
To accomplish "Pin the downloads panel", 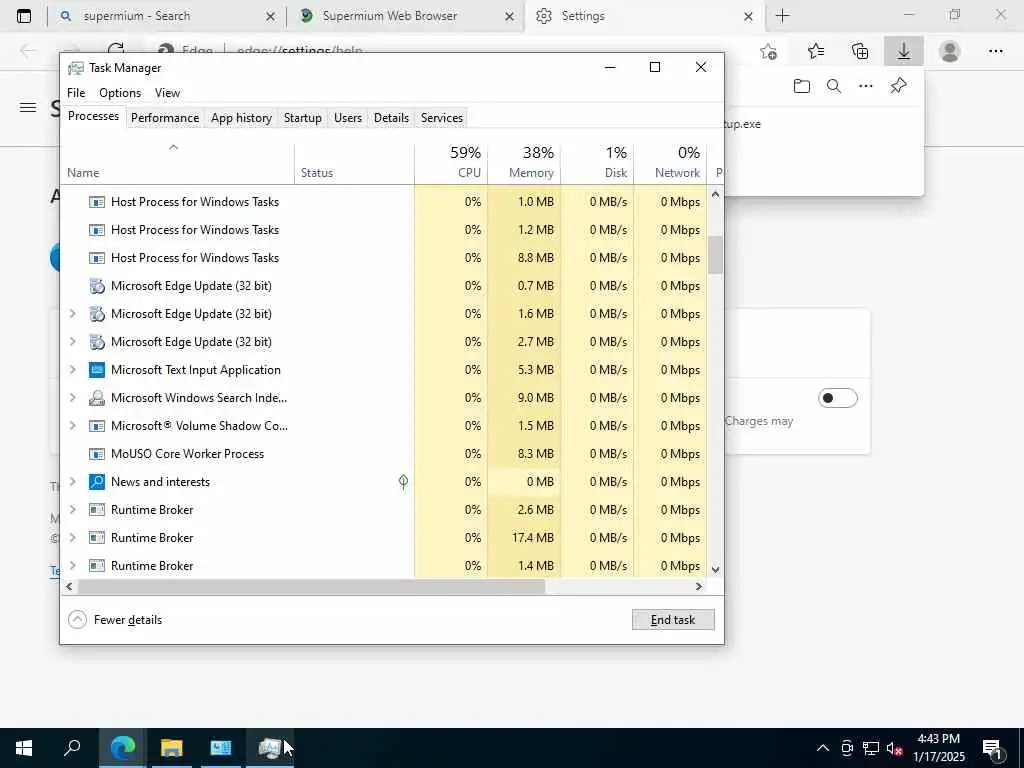I will 899,86.
